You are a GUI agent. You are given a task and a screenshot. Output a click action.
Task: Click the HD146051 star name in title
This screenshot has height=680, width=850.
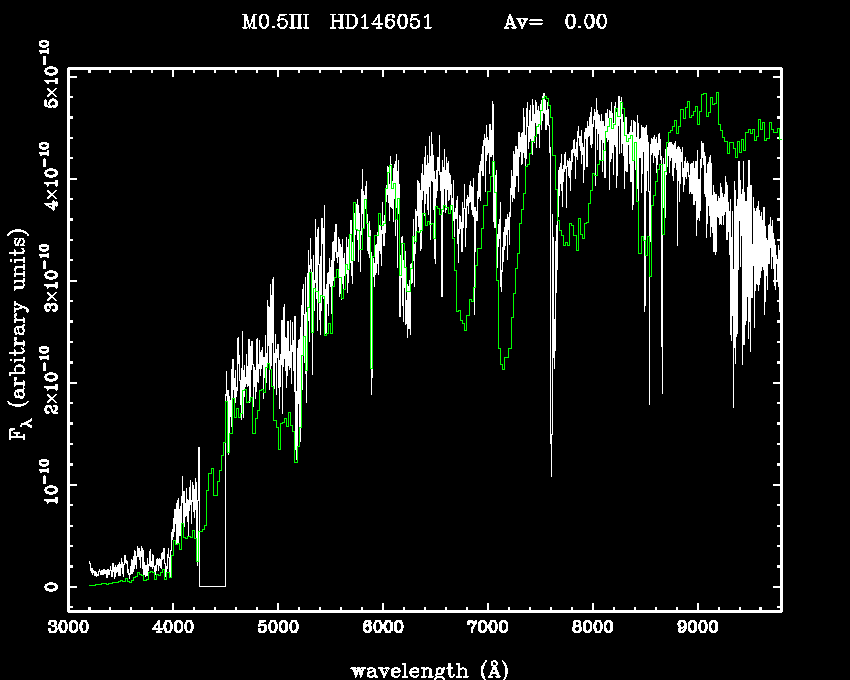click(381, 22)
